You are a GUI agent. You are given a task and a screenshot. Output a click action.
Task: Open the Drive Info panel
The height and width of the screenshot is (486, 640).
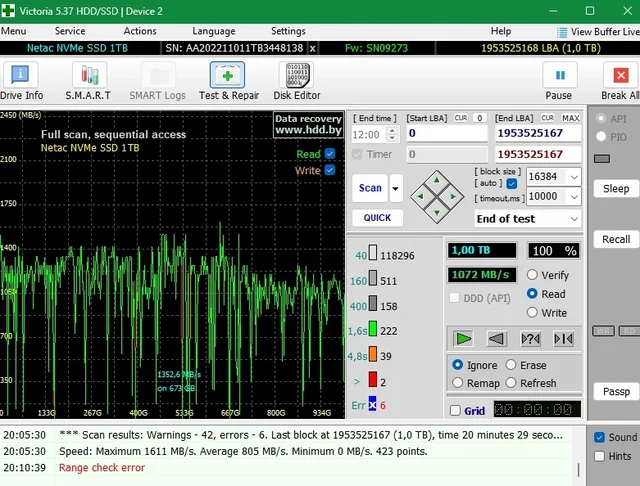pyautogui.click(x=21, y=80)
